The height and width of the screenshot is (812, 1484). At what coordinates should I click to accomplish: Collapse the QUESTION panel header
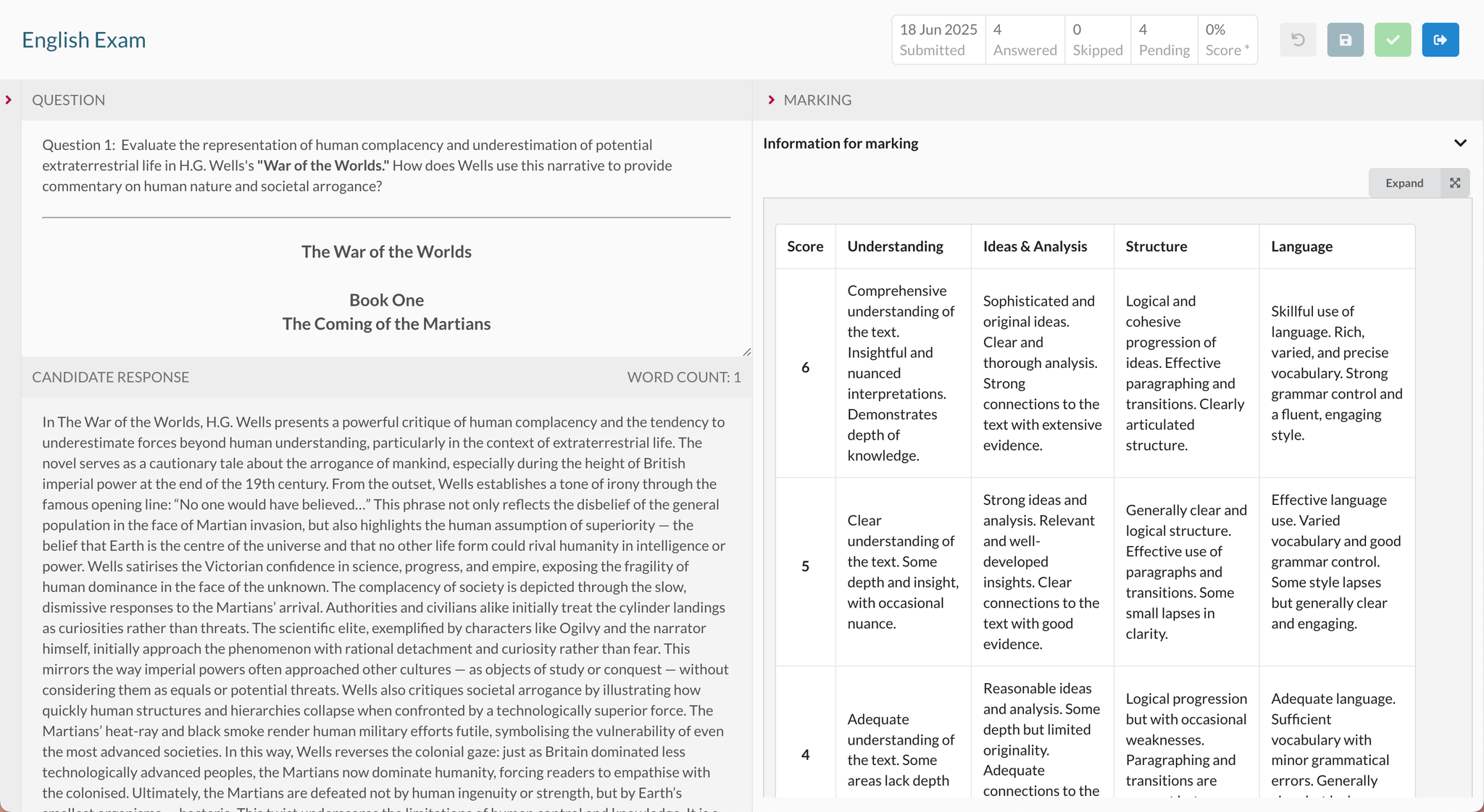pos(69,100)
